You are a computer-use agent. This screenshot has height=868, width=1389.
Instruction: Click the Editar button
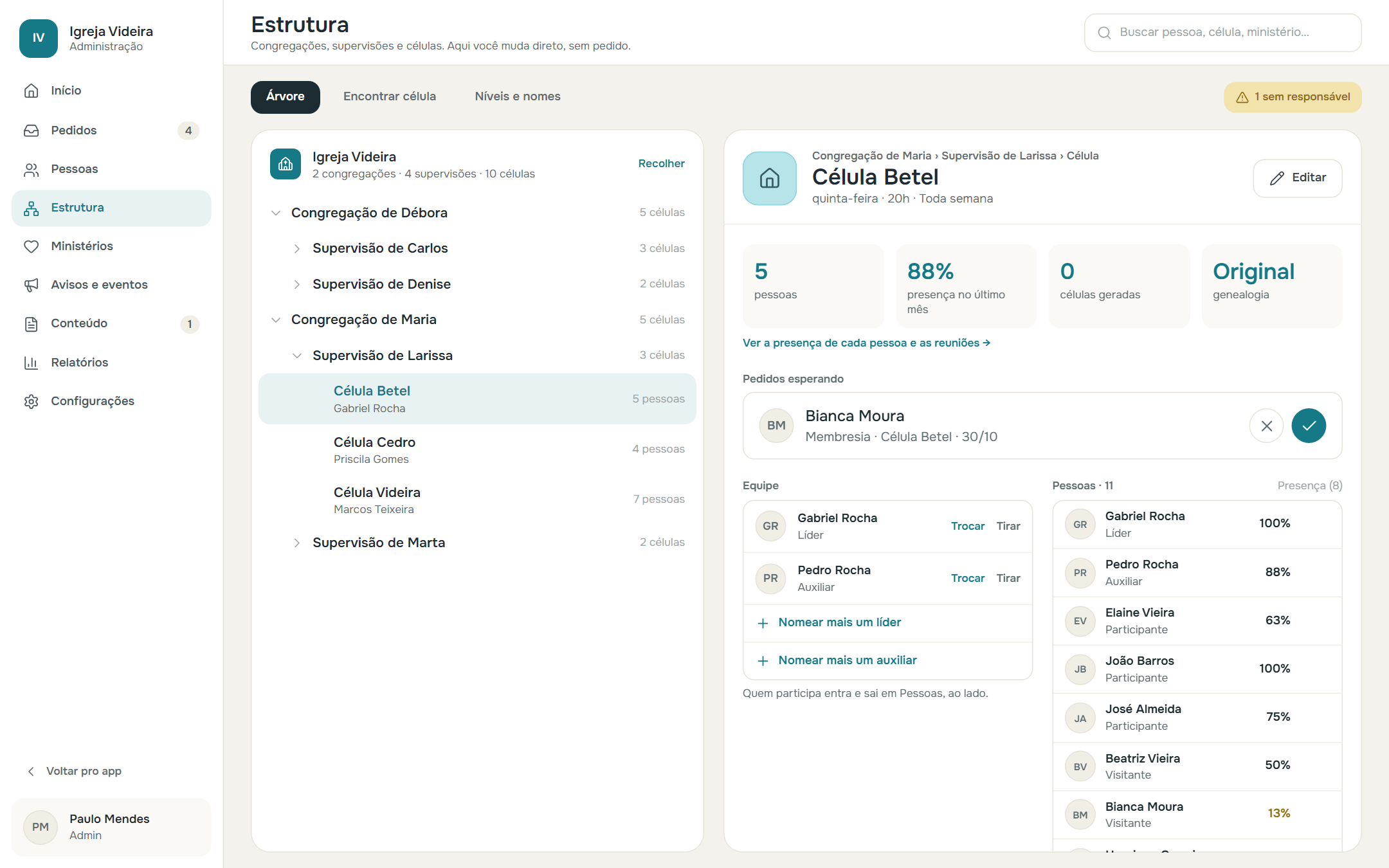[x=1297, y=178]
